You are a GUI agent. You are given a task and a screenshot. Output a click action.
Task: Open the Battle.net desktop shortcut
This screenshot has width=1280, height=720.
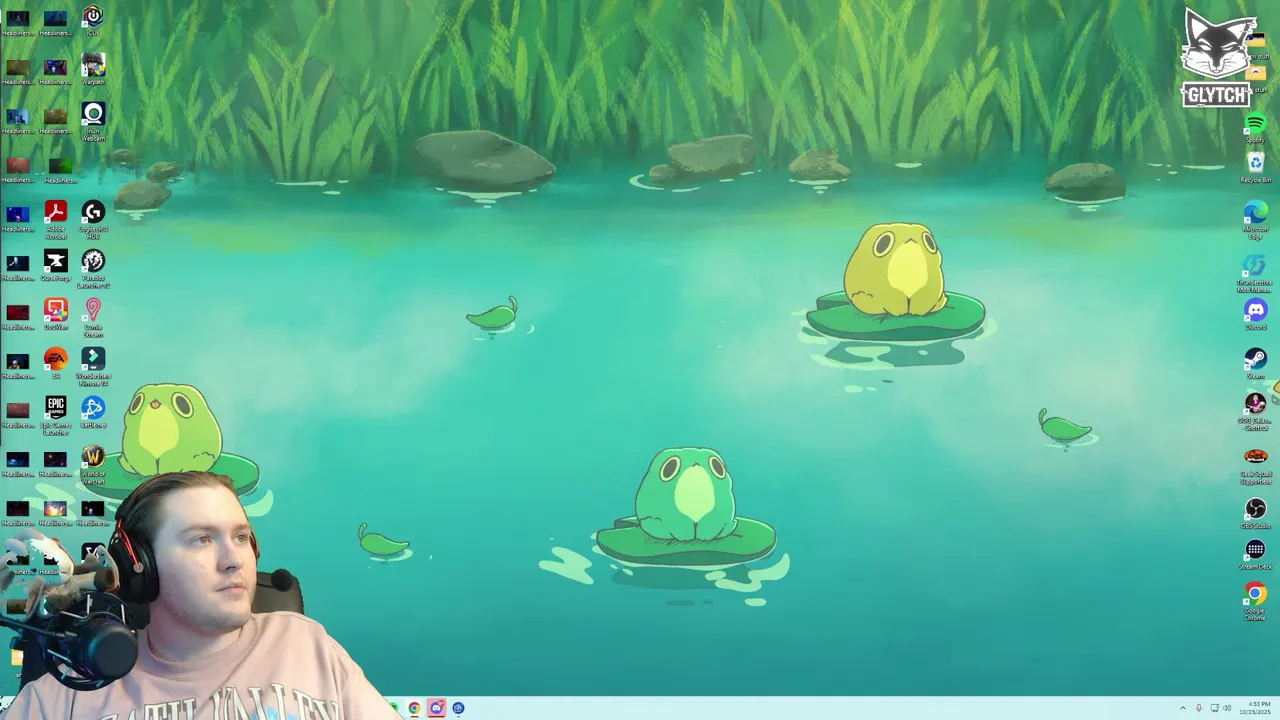(93, 412)
